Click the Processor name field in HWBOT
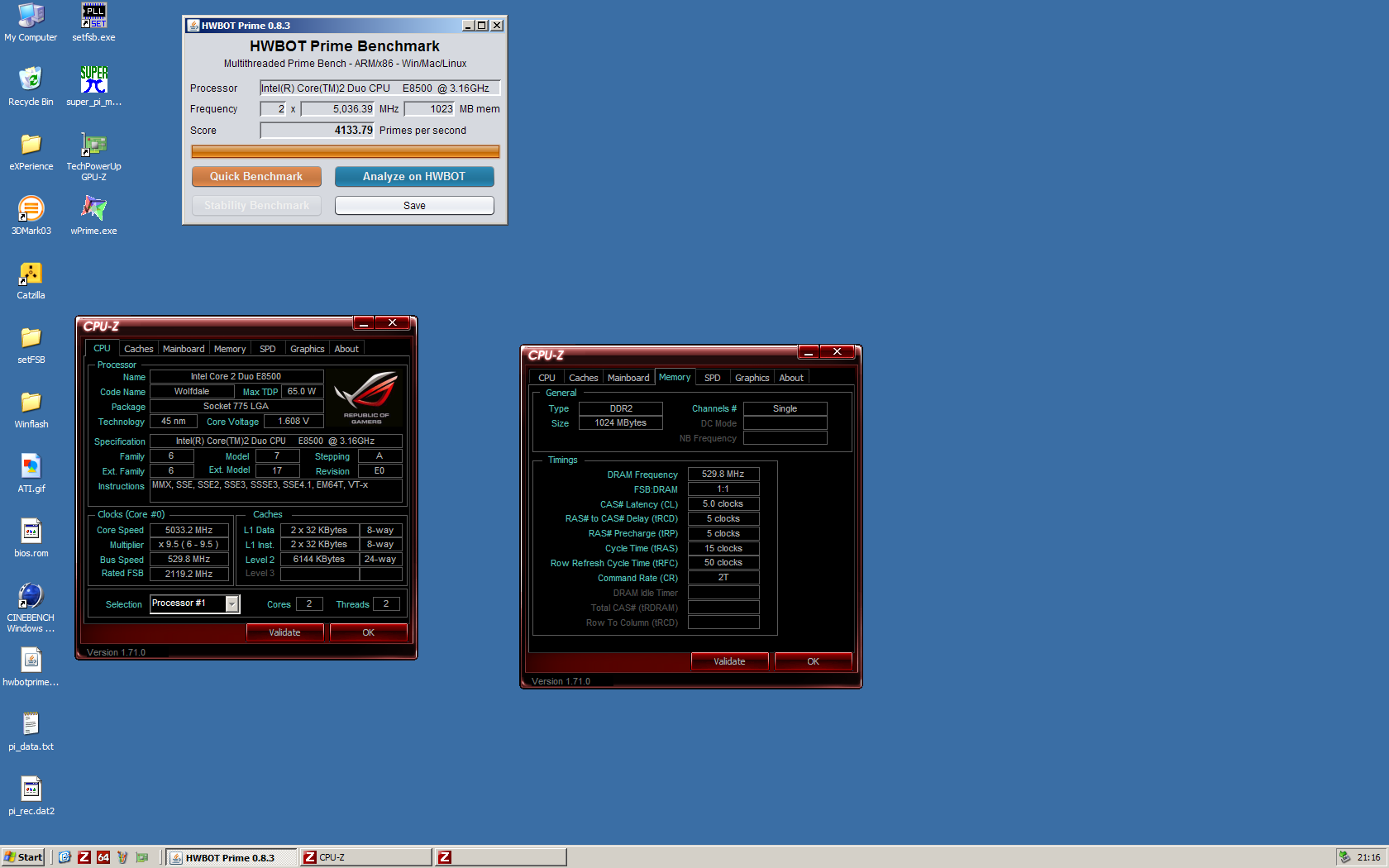 (x=379, y=88)
